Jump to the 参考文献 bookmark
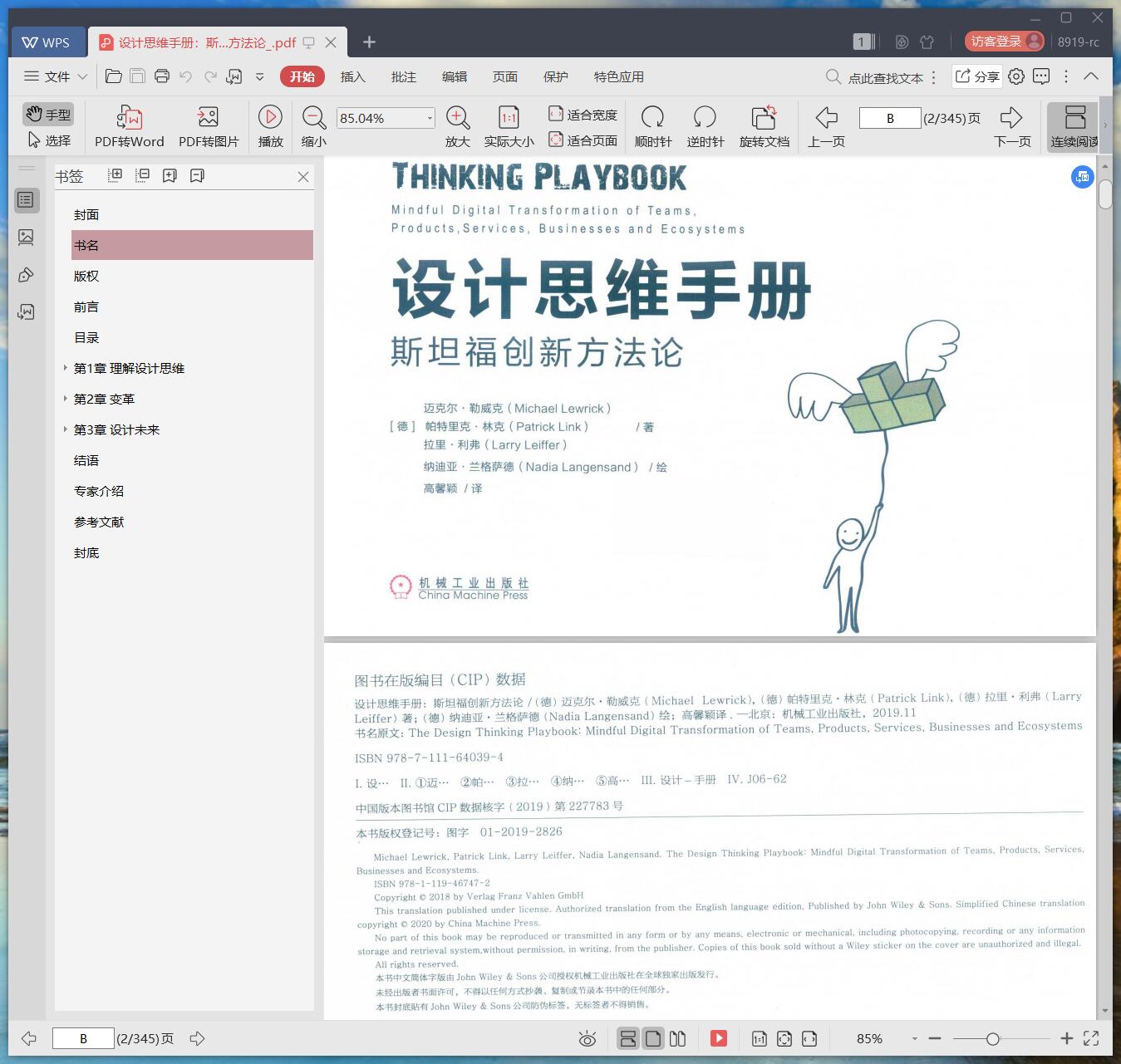 (x=99, y=522)
